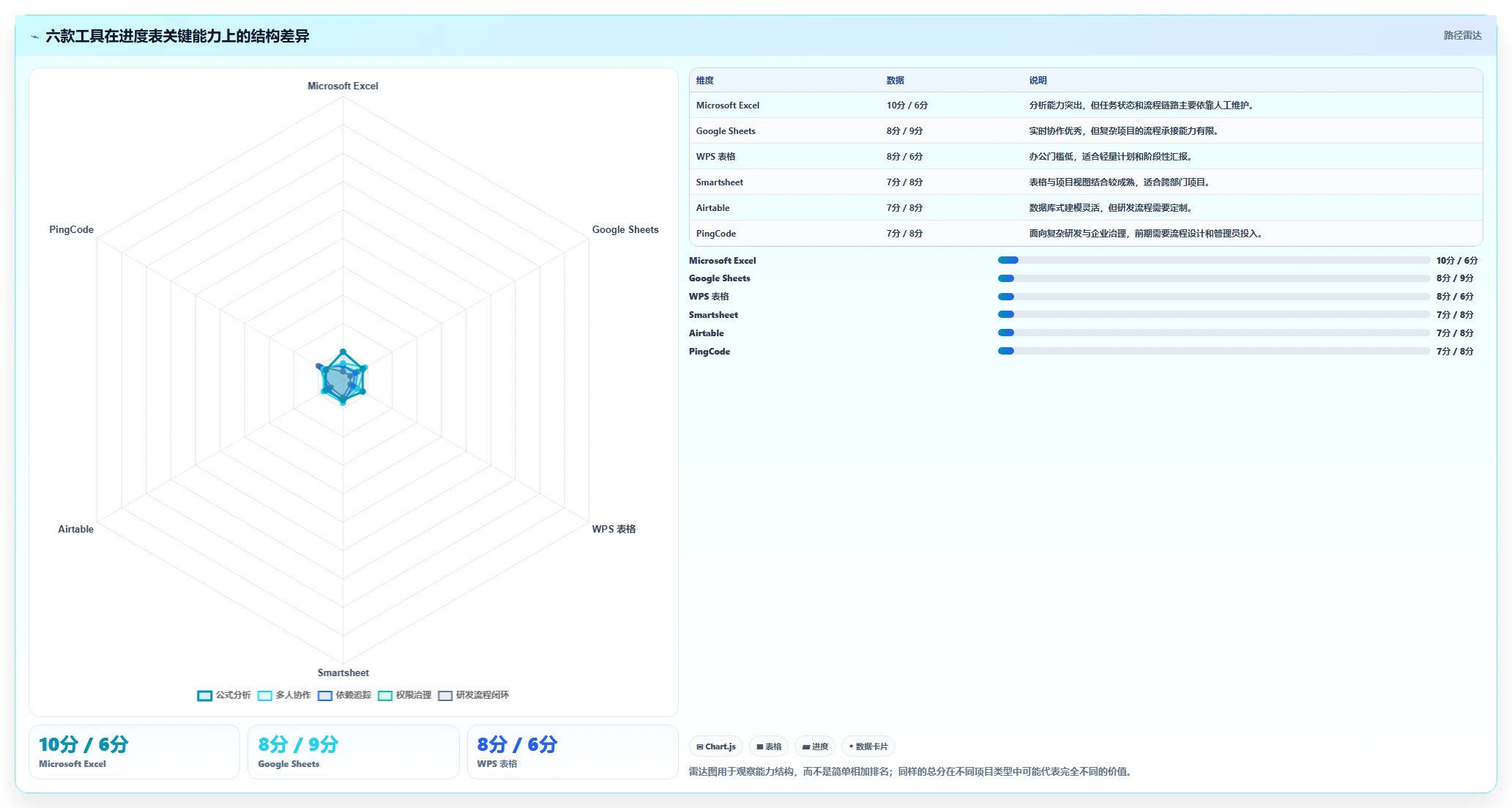Toggle the 研发流程闭环 dataset via its legend label
1512x808 pixels.
483,695
